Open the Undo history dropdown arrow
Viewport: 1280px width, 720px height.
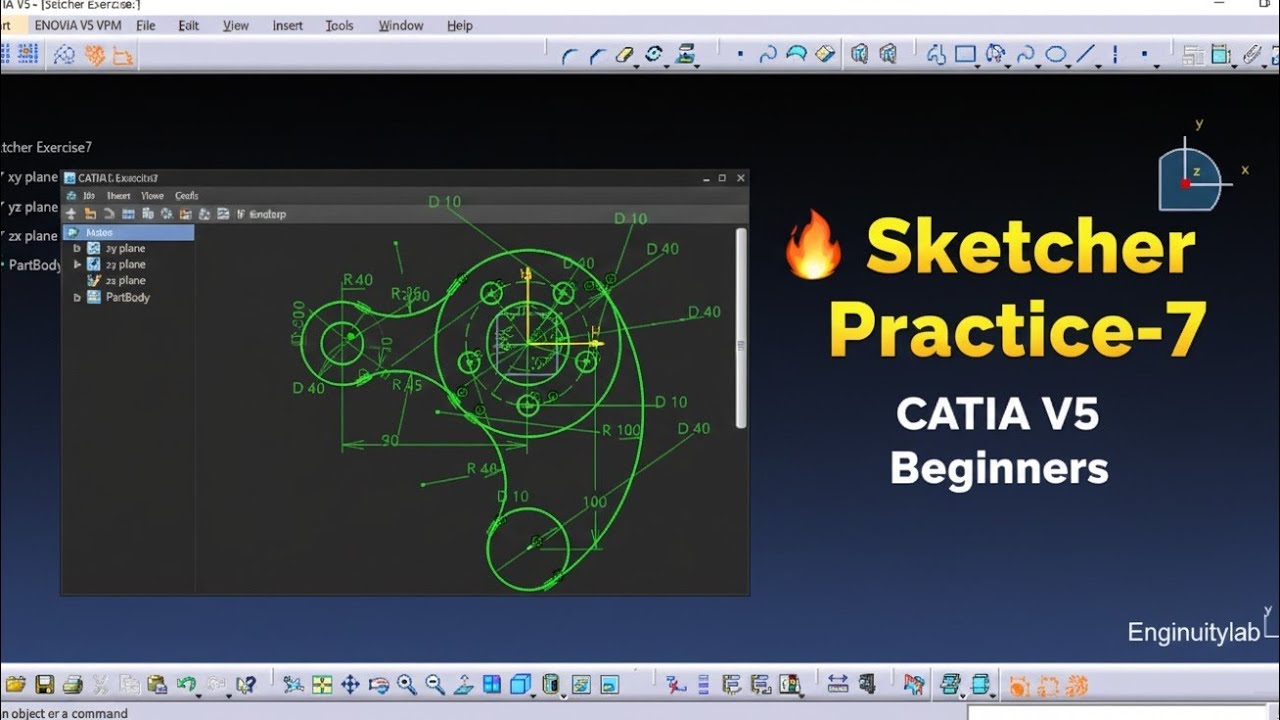click(x=200, y=695)
